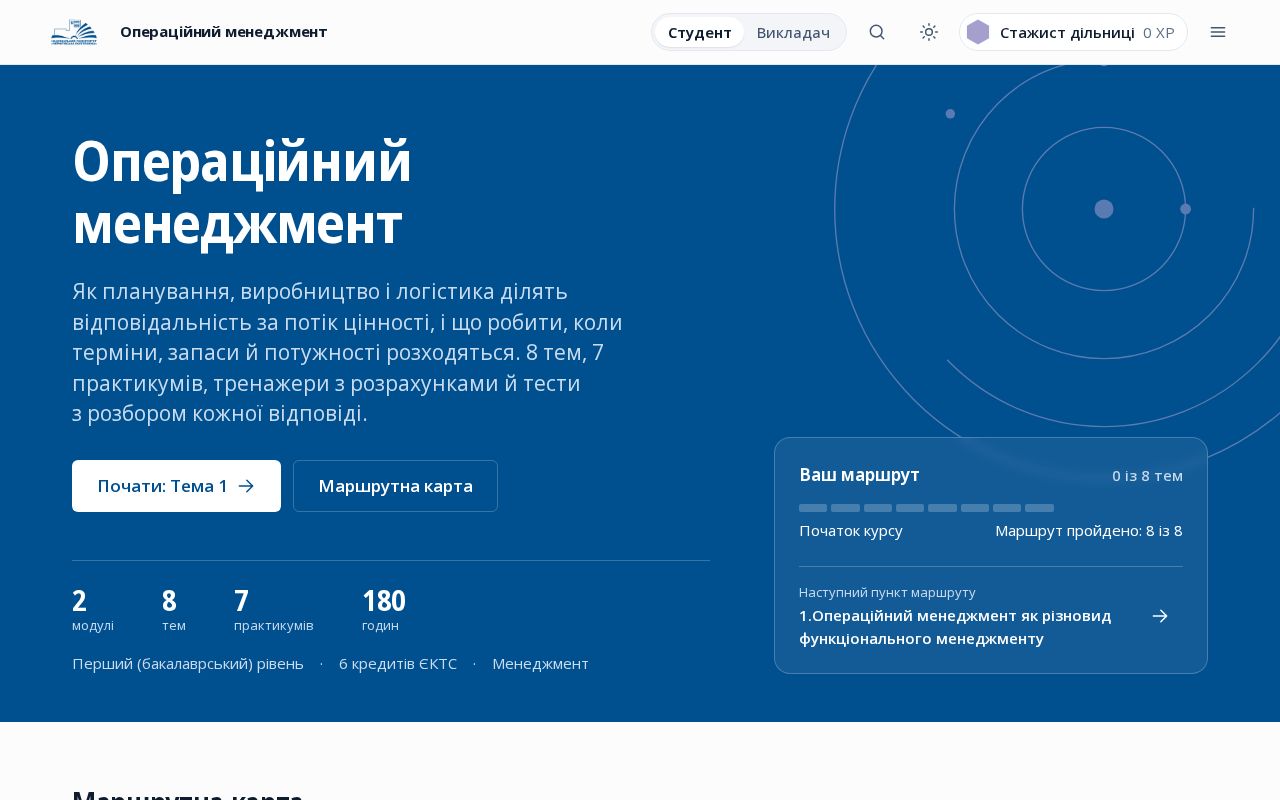
Task: Click the Ваш маршрут heading
Action: pyautogui.click(x=859, y=475)
